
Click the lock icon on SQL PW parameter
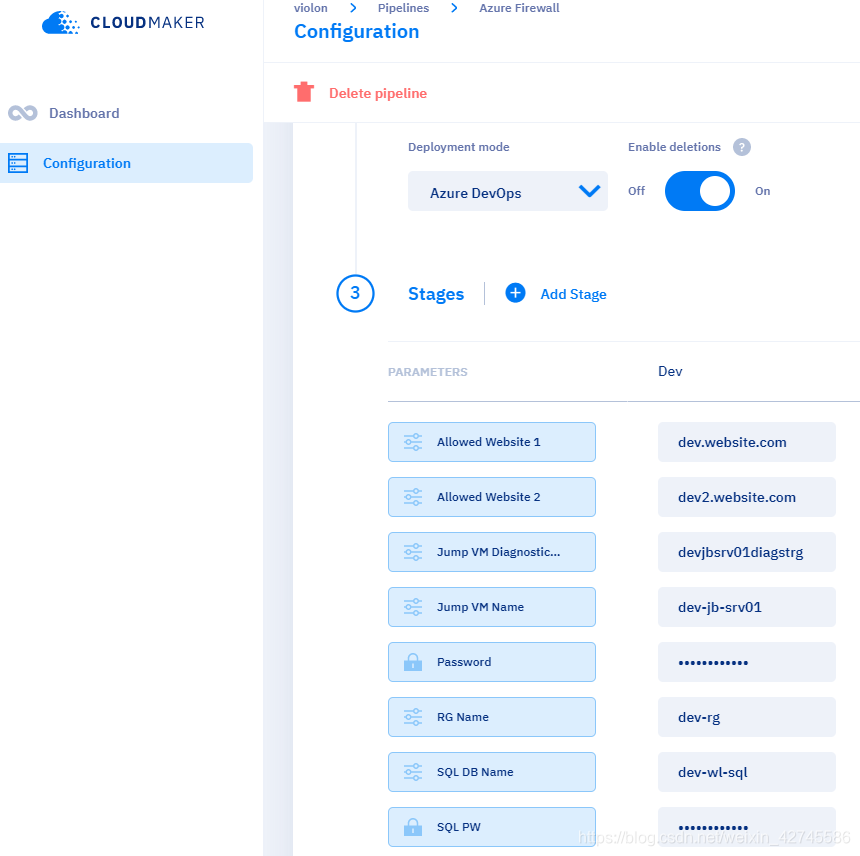[413, 827]
